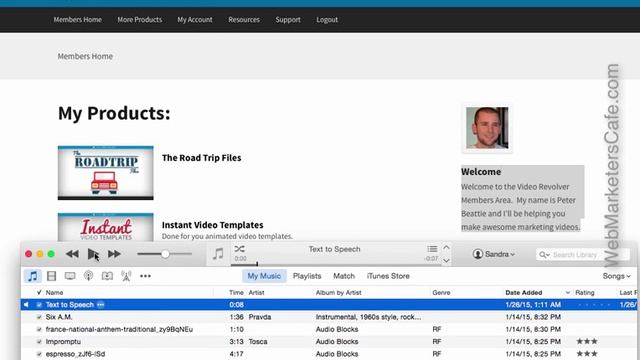The image size is (640, 360).
Task: Click the three-star rating for Impromptu
Action: tap(587, 341)
